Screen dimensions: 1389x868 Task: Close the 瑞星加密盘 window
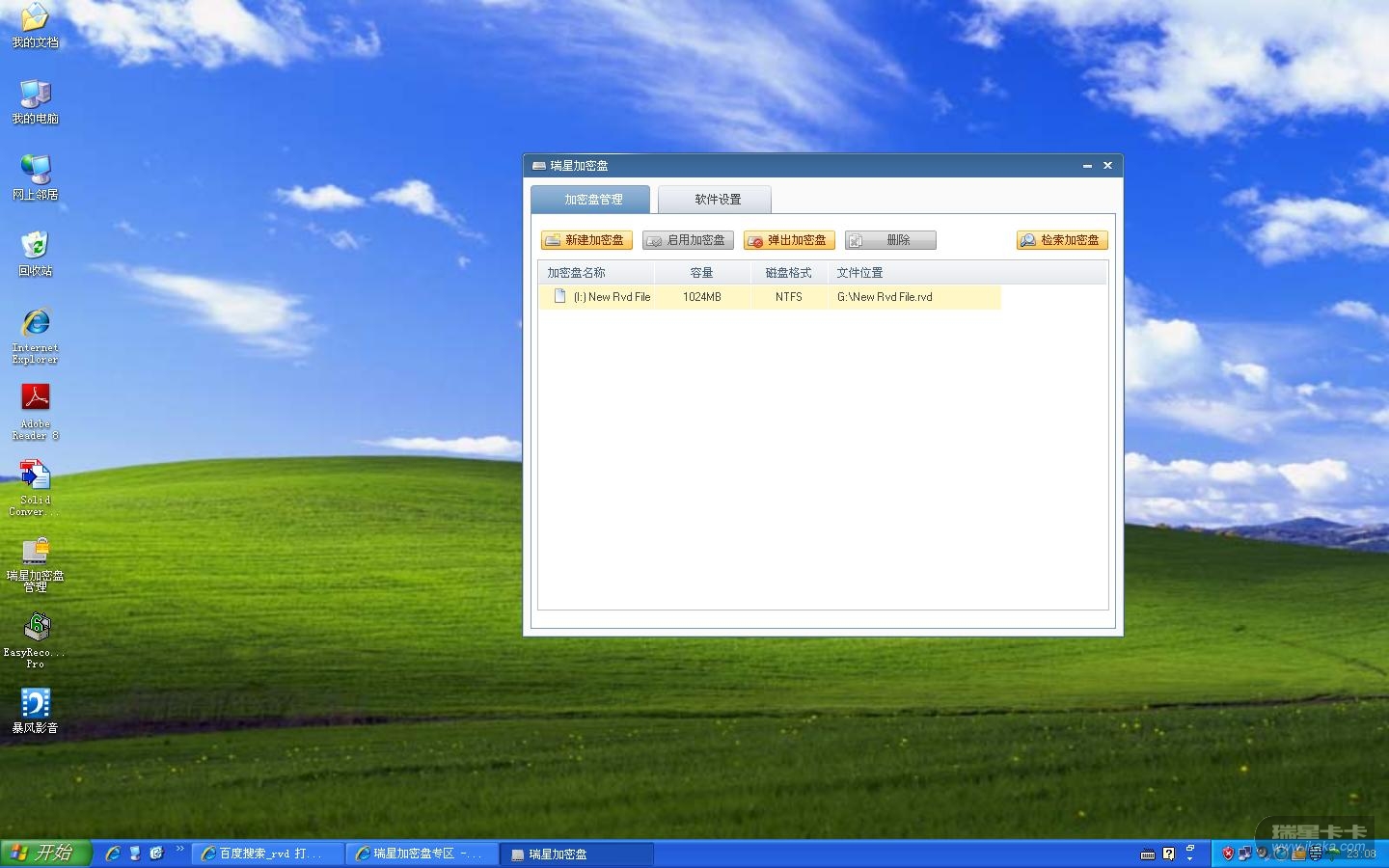[x=1107, y=166]
